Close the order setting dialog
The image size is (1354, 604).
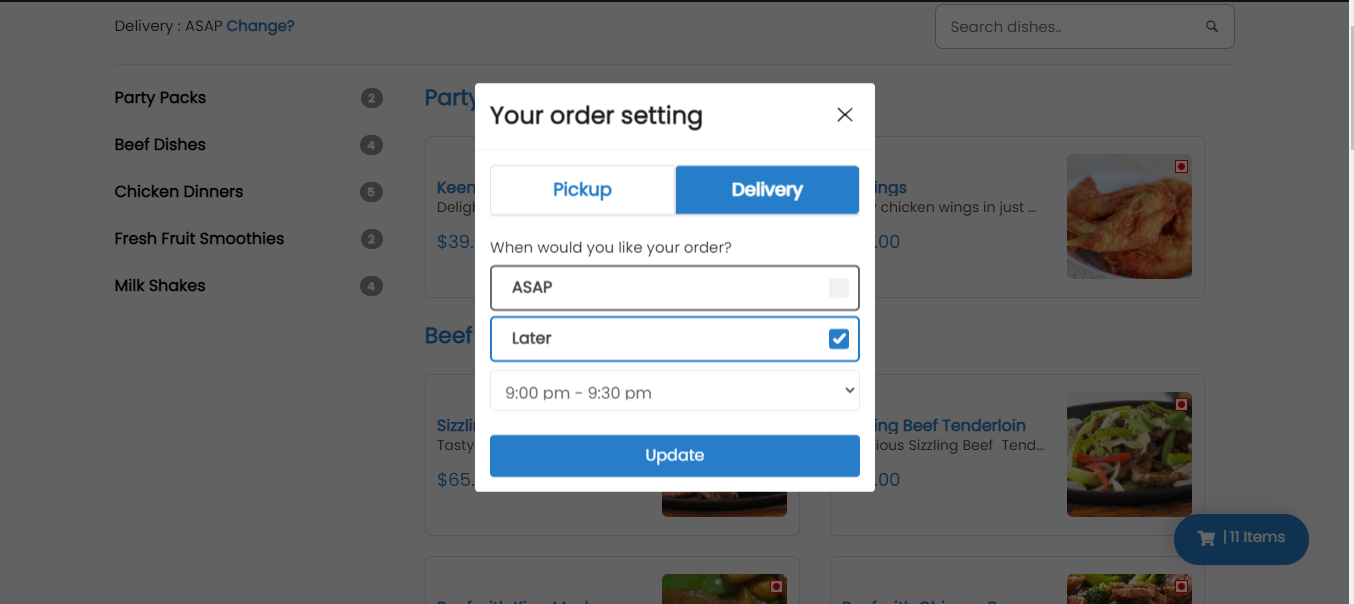(845, 115)
